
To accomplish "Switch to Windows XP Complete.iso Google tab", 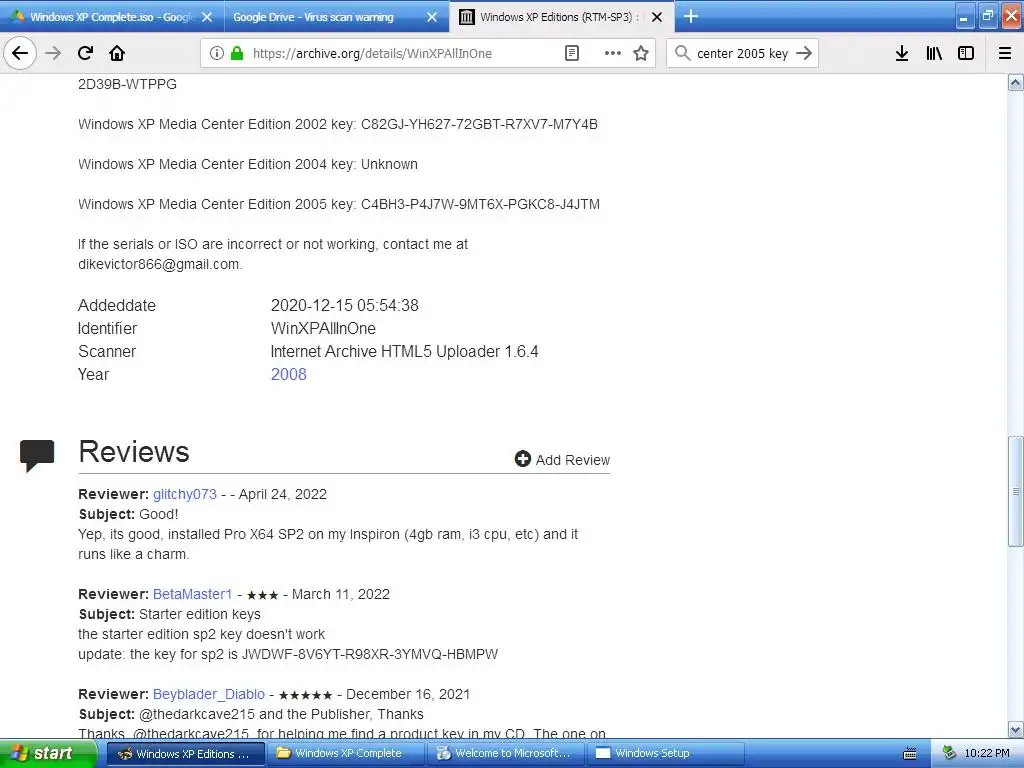I will [x=112, y=17].
